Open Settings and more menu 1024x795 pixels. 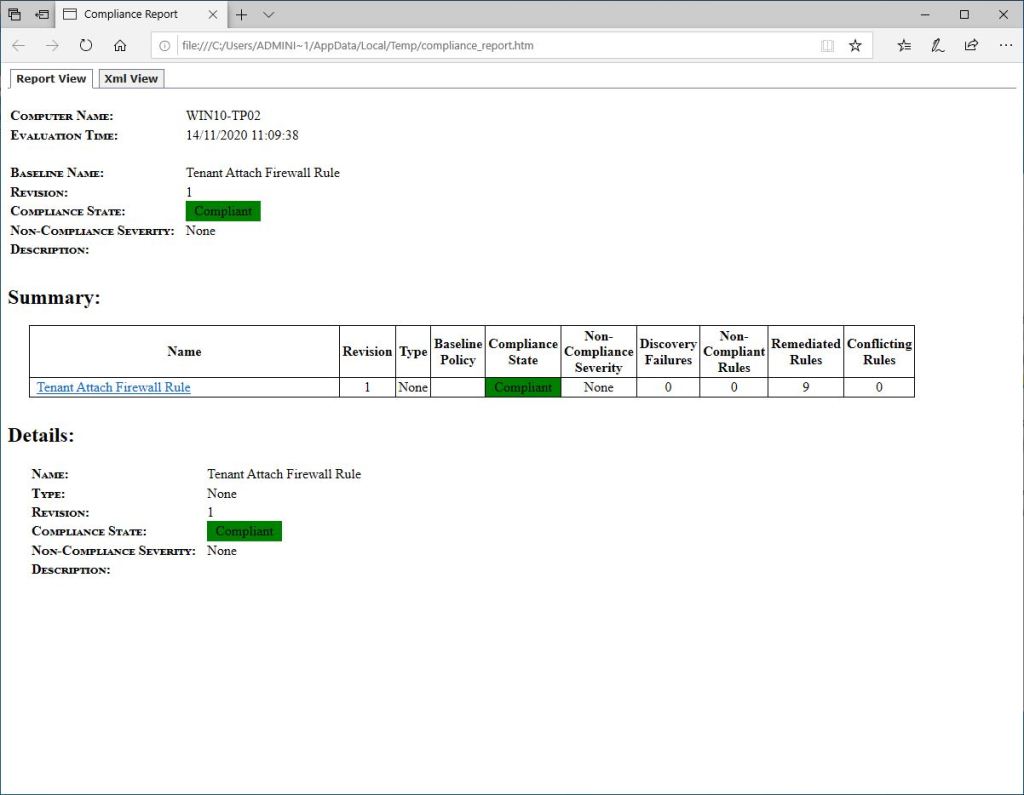(x=1005, y=46)
